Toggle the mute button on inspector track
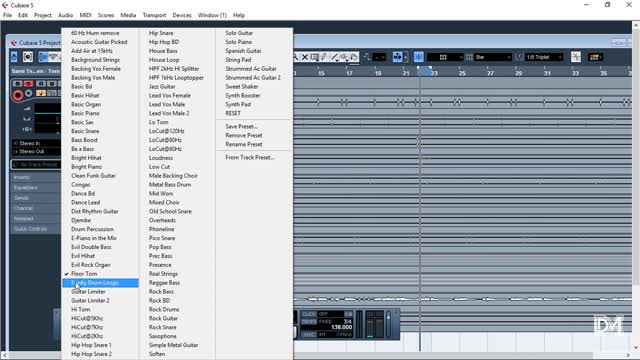The image size is (640, 360). click(18, 84)
